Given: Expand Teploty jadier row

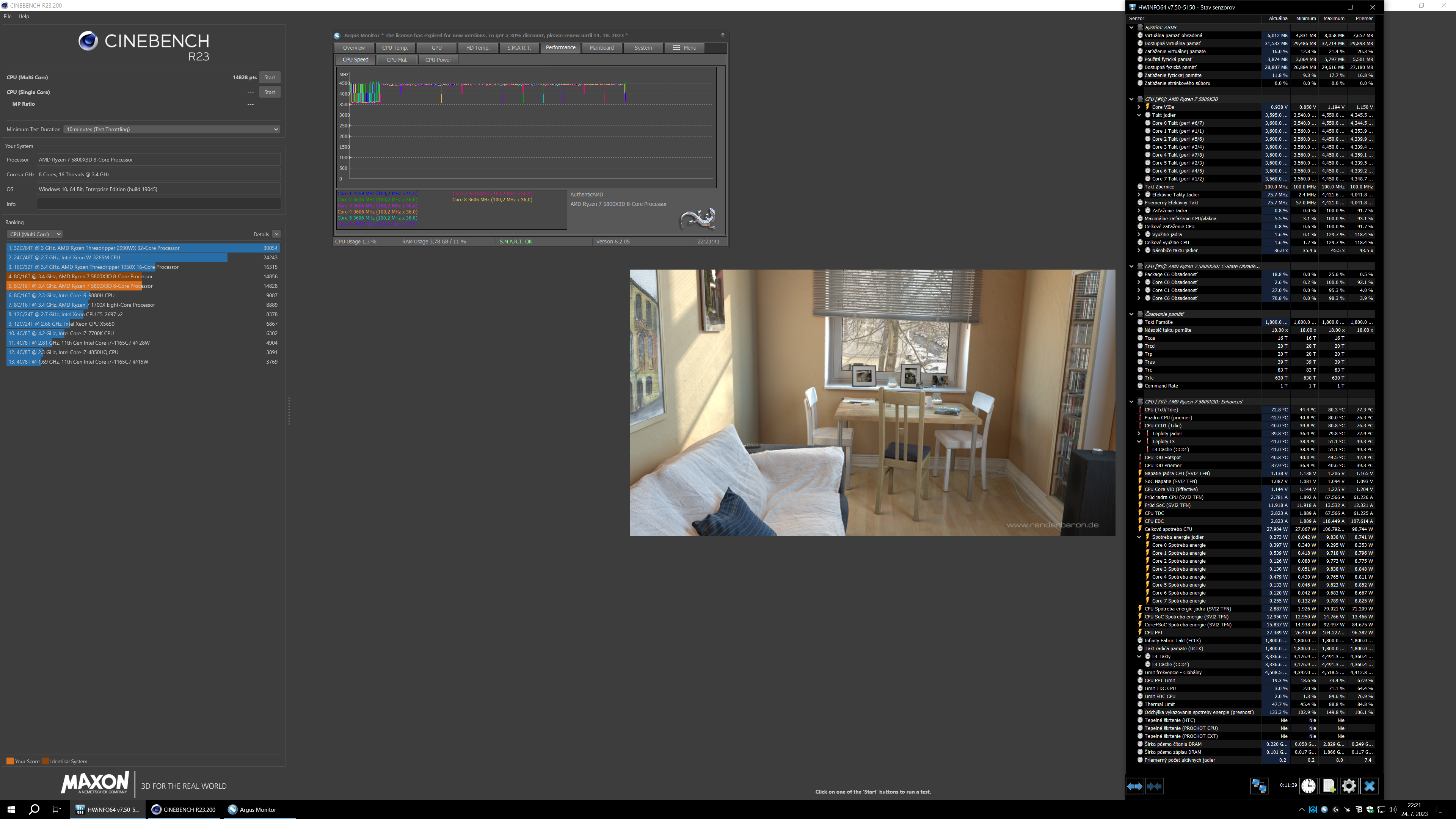Looking at the screenshot, I should tap(1139, 433).
